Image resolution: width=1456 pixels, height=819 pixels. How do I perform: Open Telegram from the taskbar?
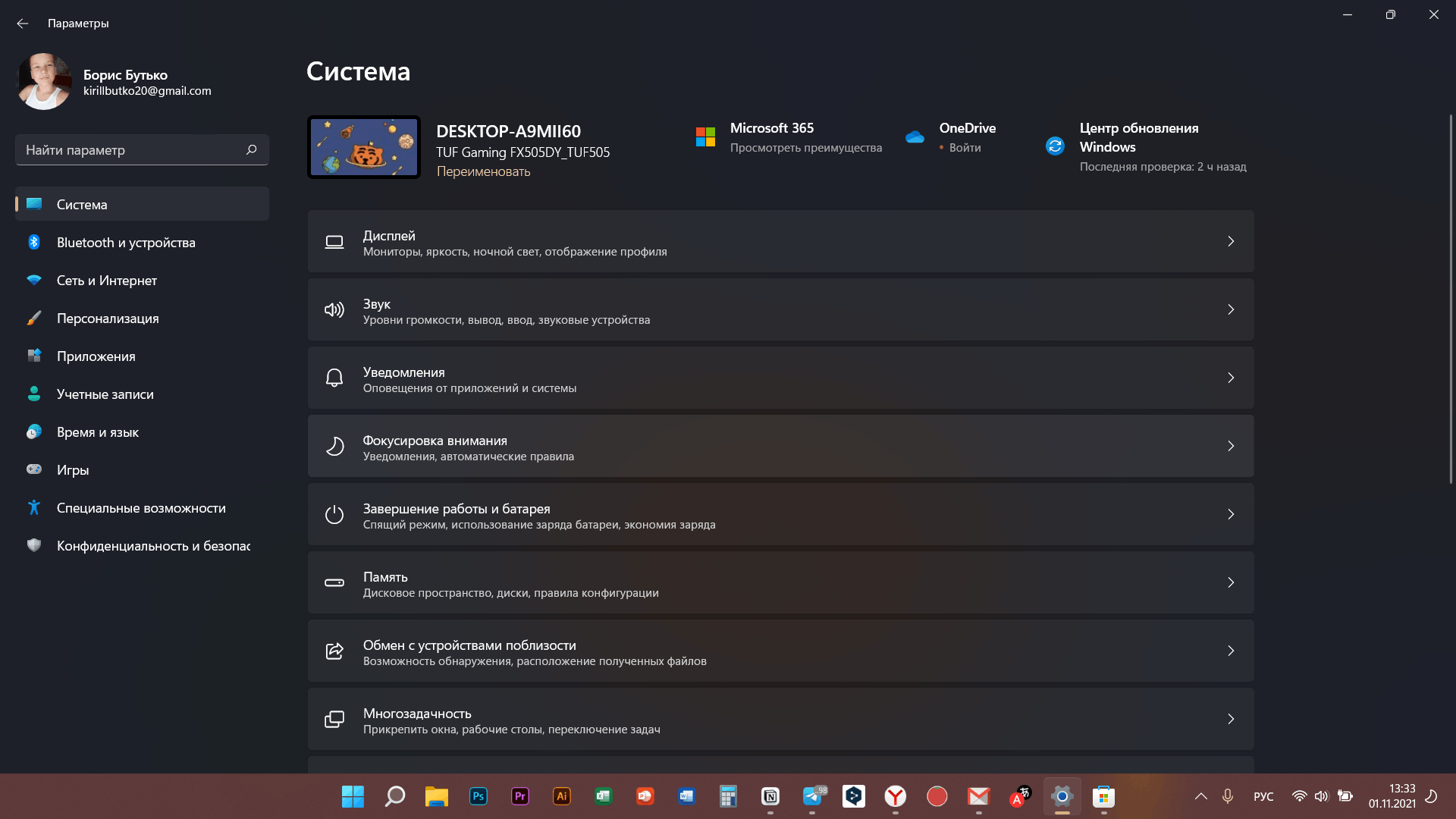pyautogui.click(x=813, y=796)
